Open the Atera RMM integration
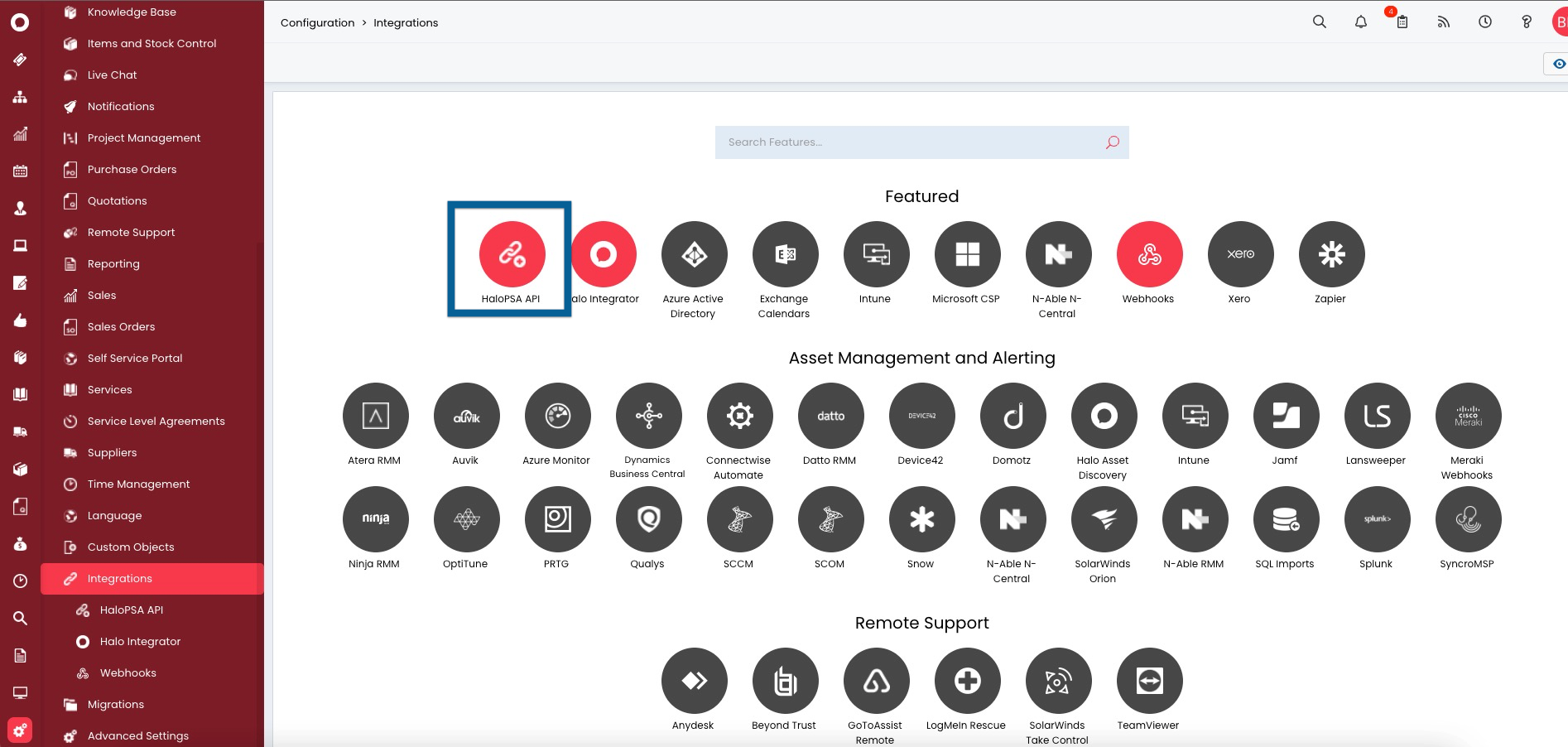 click(x=375, y=416)
